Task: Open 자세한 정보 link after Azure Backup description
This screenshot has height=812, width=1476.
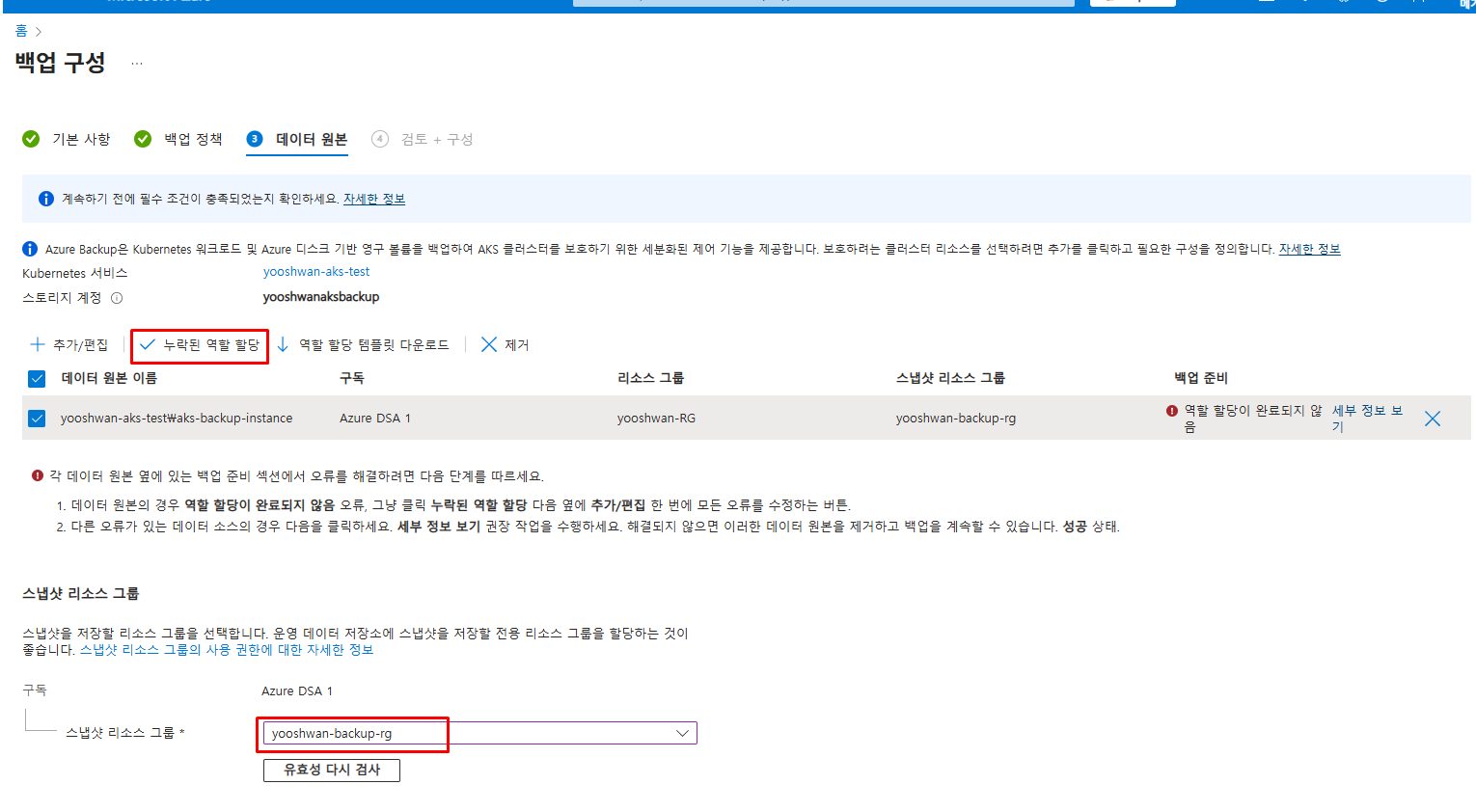Action: [1309, 249]
